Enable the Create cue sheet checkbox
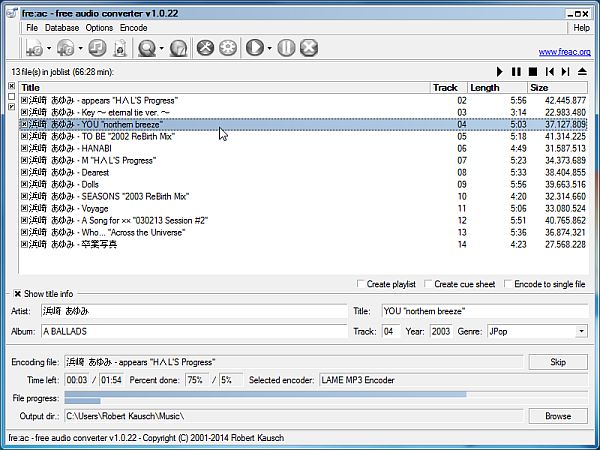600x450 pixels. point(428,284)
